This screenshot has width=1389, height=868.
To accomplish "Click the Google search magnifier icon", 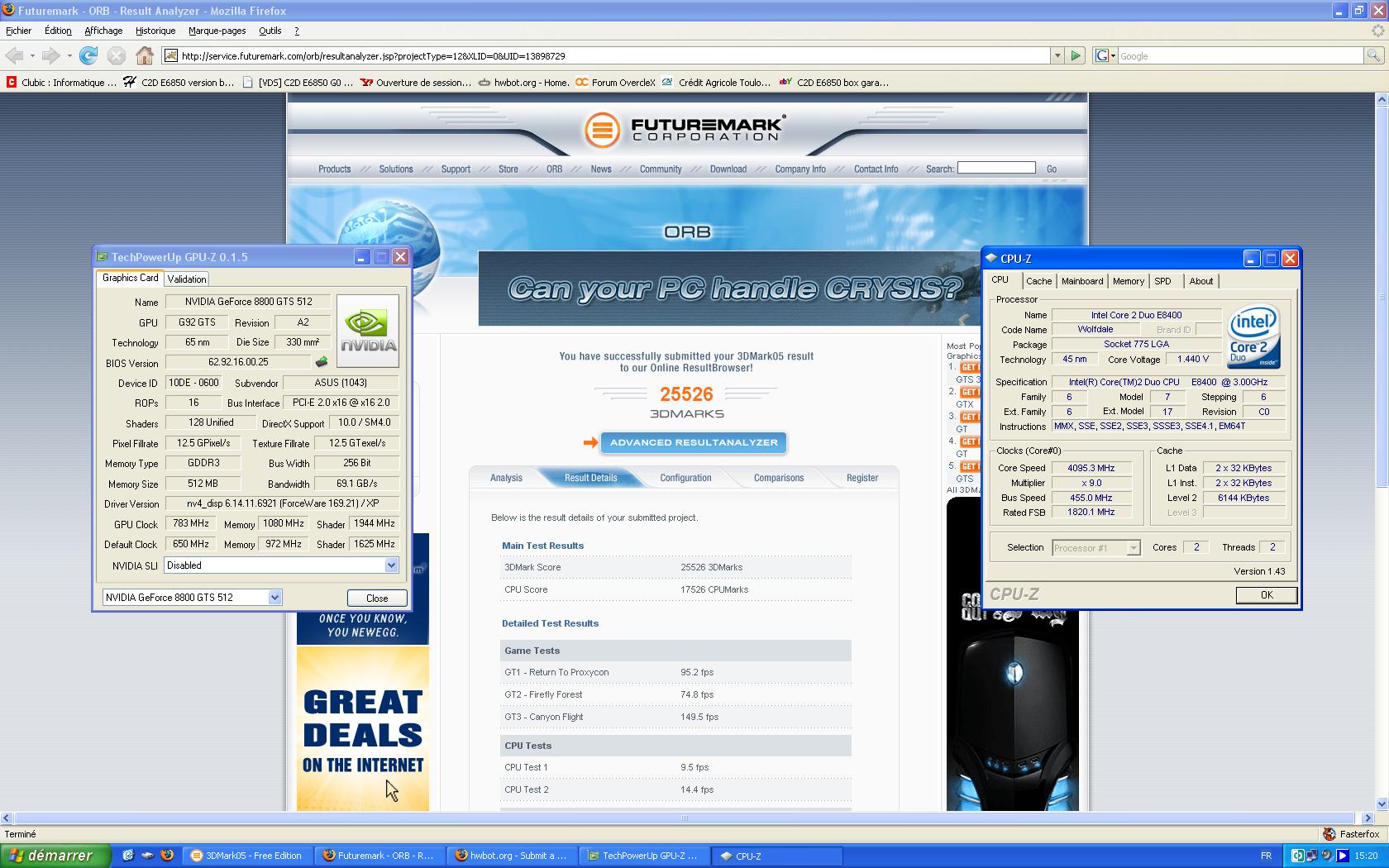I will pos(1373,55).
